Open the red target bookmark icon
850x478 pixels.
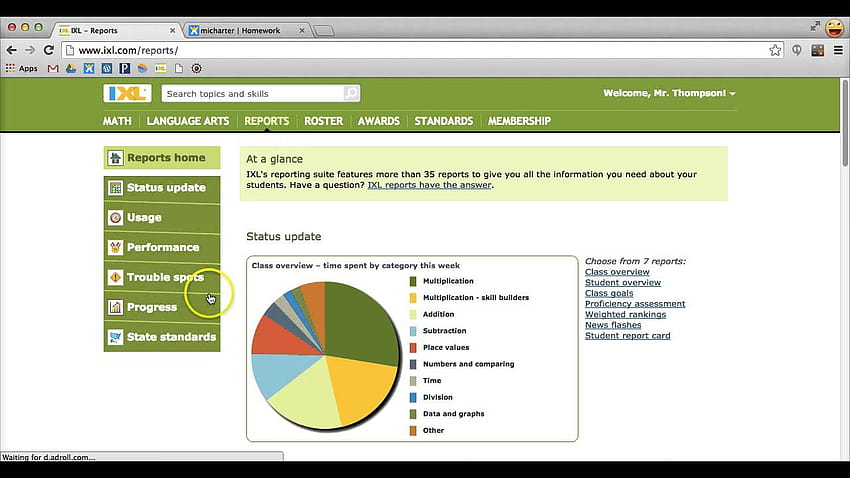[x=197, y=68]
